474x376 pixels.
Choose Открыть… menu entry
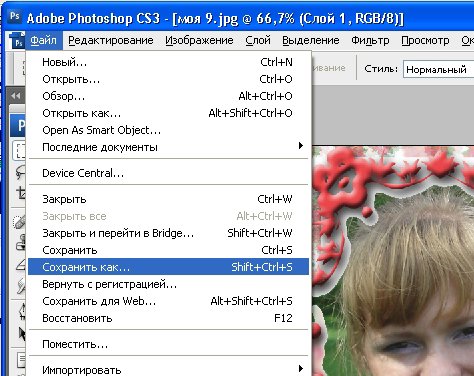pyautogui.click(x=168, y=79)
